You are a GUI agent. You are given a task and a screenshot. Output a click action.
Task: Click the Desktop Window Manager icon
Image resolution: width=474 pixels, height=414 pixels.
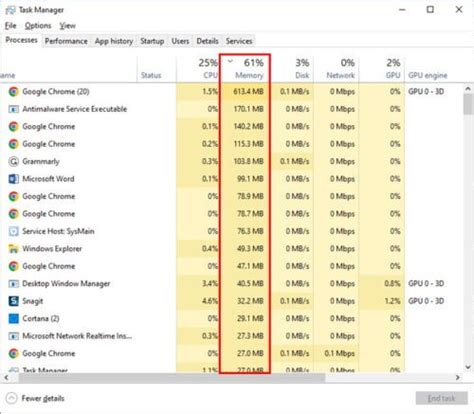[14, 284]
